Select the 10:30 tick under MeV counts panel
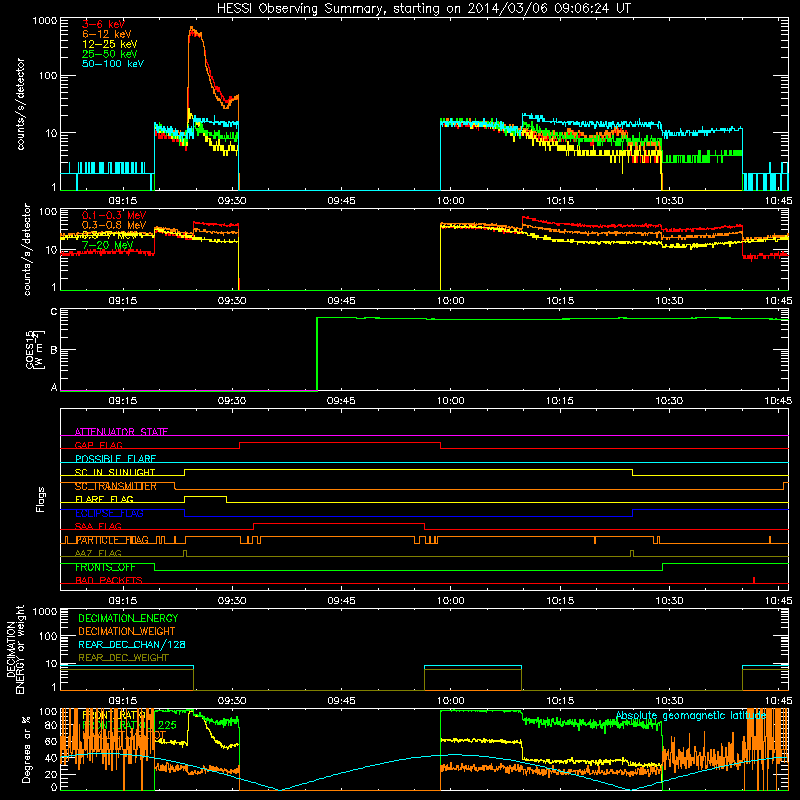 669,301
